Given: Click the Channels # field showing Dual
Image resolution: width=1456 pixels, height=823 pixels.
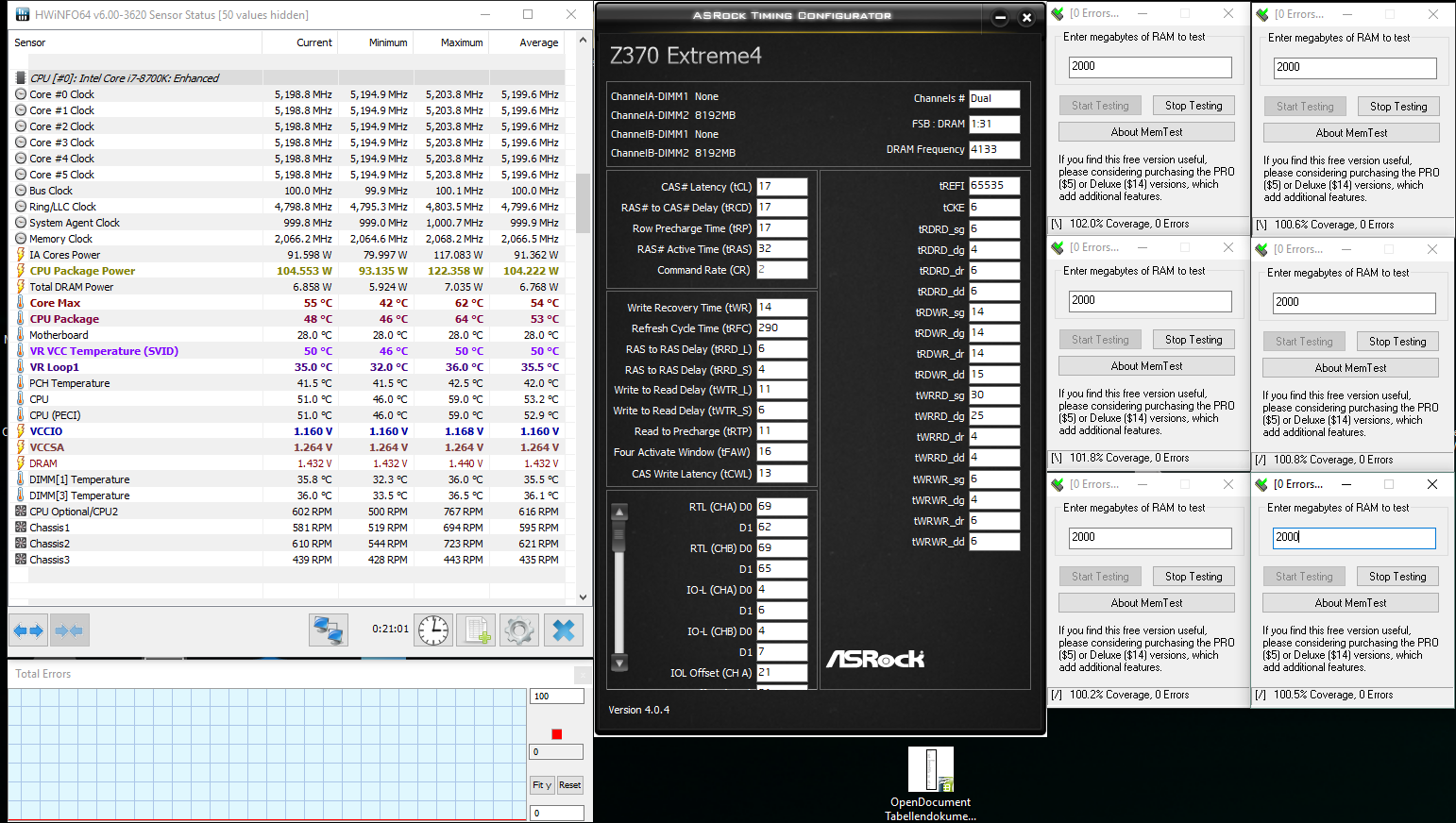Looking at the screenshot, I should [994, 98].
